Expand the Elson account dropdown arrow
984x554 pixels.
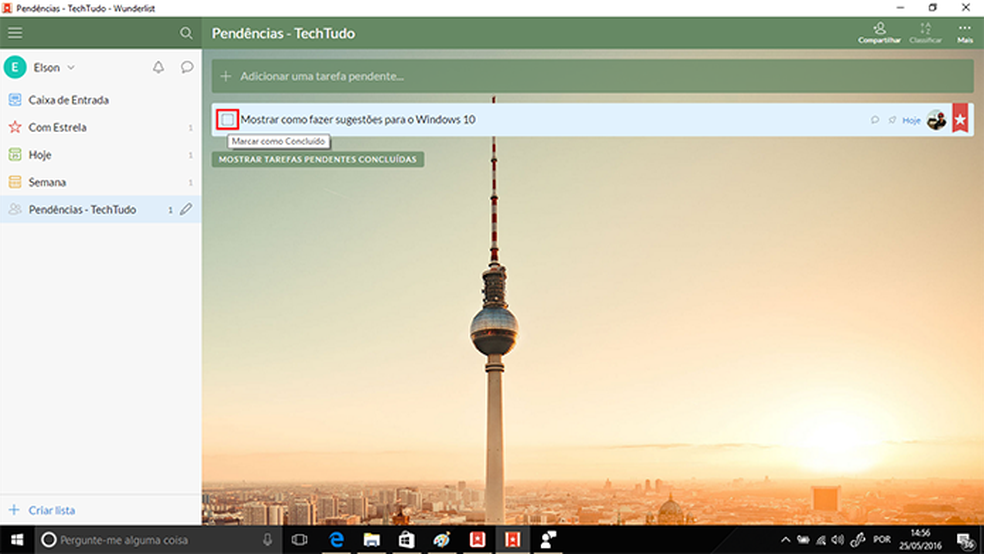(x=71, y=67)
